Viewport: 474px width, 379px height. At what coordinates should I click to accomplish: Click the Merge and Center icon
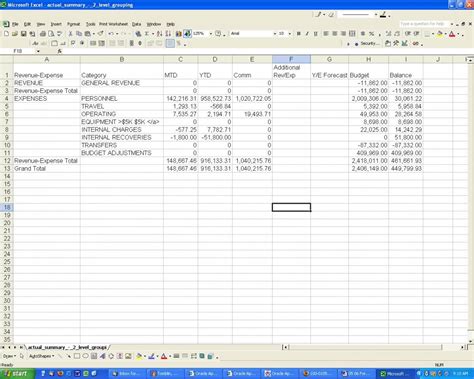tap(352, 34)
